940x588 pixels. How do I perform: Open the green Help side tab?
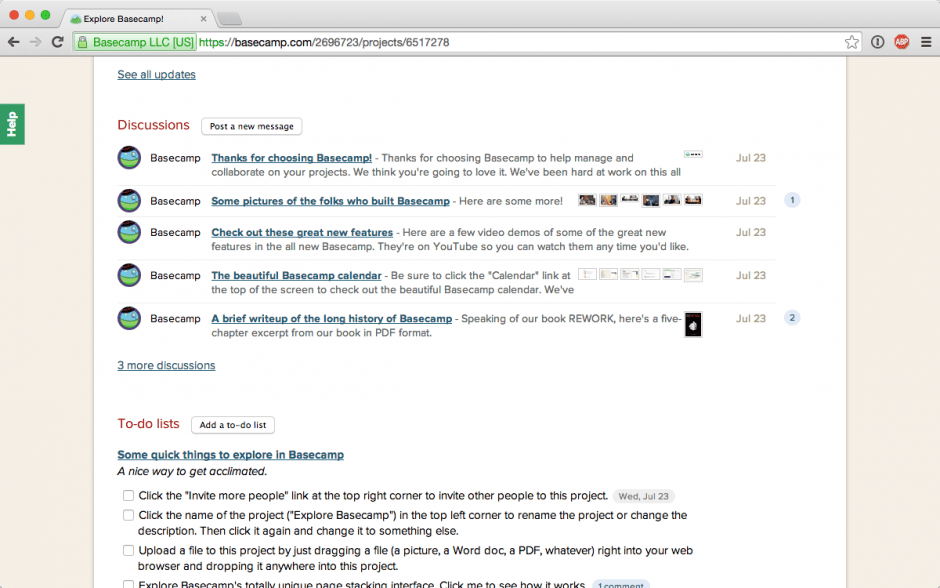click(x=12, y=124)
